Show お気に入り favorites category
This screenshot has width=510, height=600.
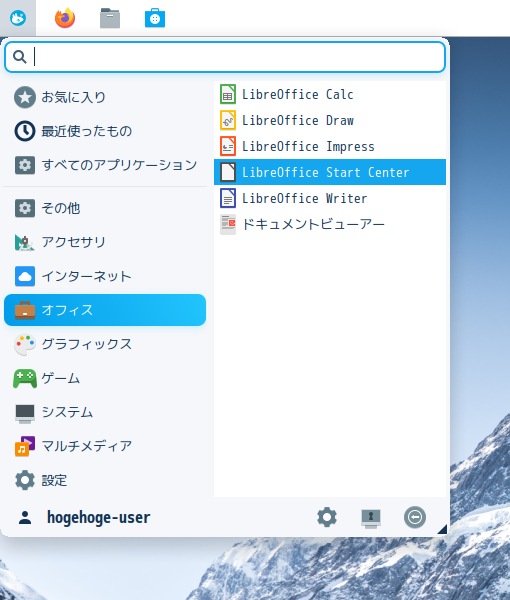tap(105, 97)
